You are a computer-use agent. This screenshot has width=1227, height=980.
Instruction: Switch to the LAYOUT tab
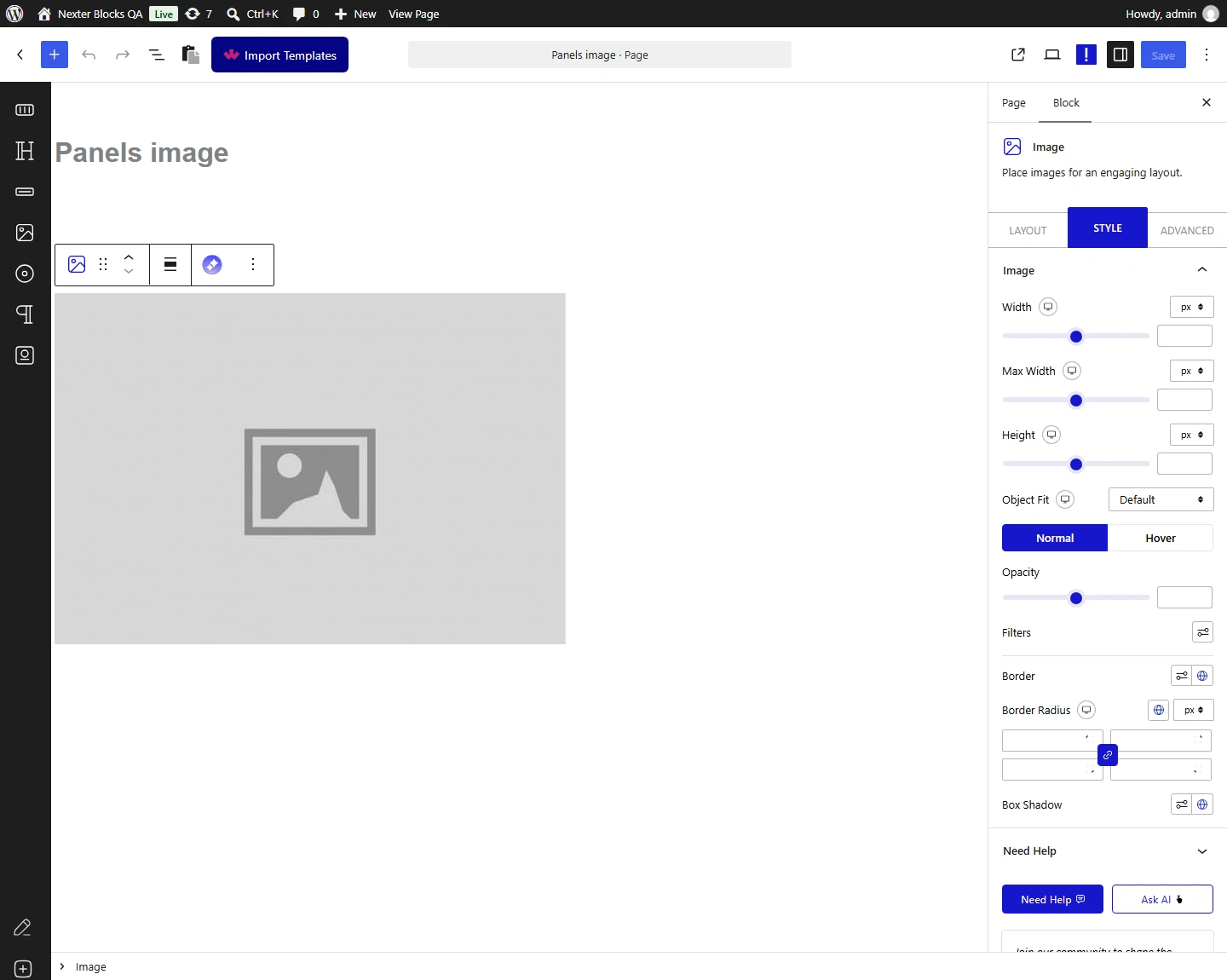point(1028,230)
